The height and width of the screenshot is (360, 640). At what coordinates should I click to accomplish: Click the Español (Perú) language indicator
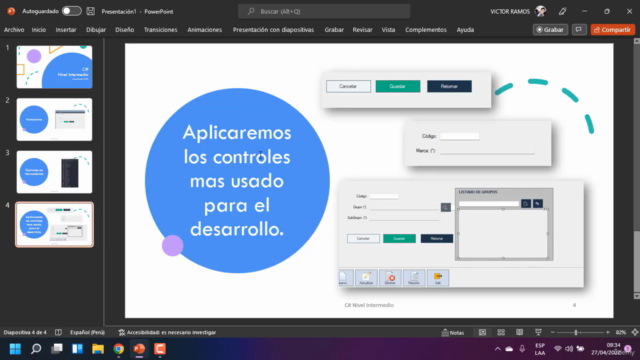(x=87, y=332)
